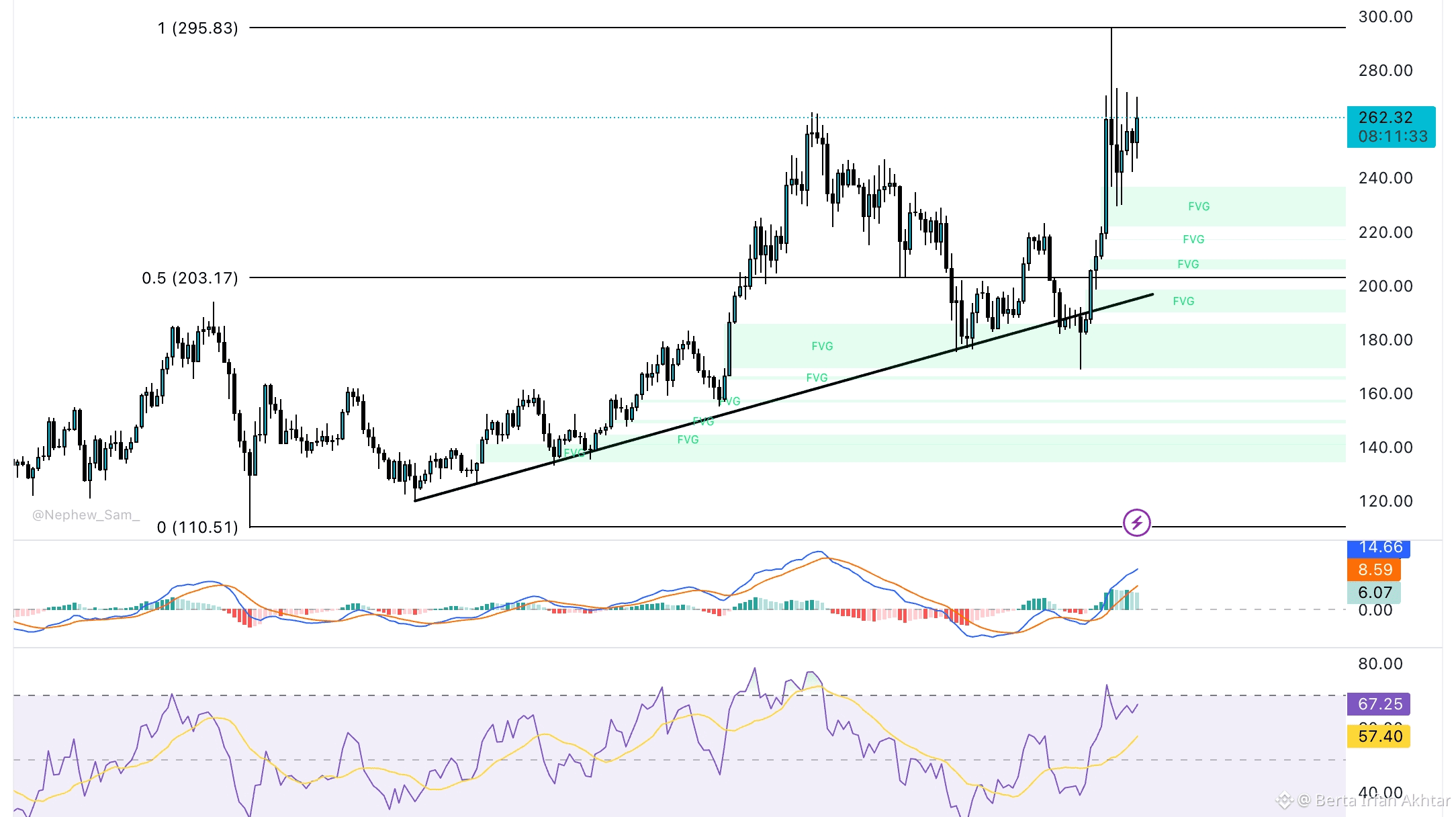The width and height of the screenshot is (1456, 817).
Task: Click the 80.00 RSI axis label
Action: 1380,664
